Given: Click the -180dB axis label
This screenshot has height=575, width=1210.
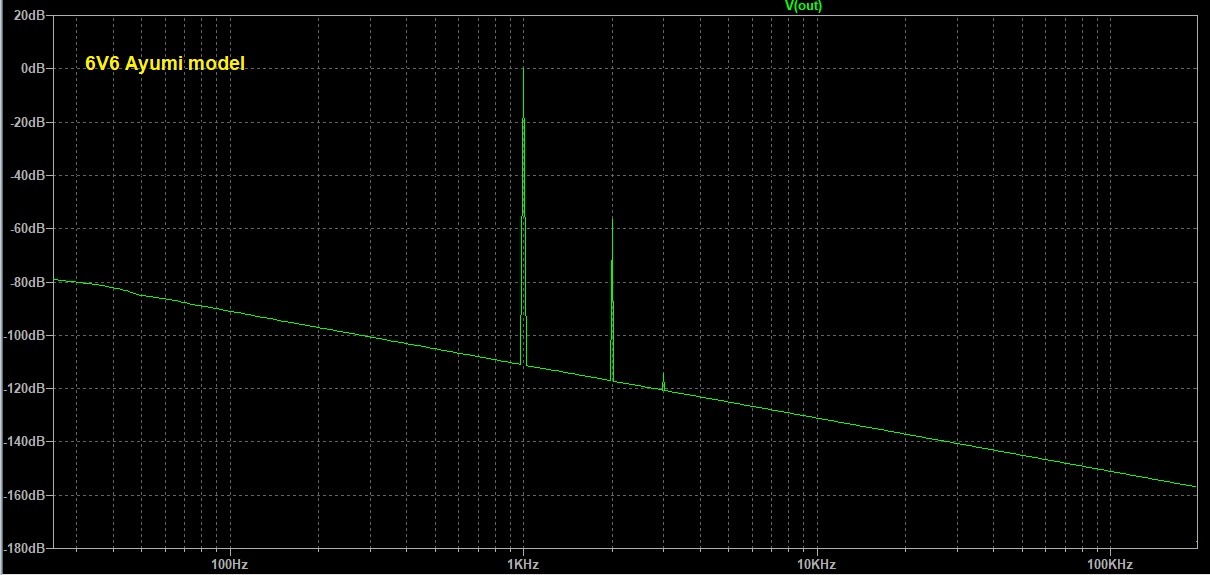Looking at the screenshot, I should point(23,548).
